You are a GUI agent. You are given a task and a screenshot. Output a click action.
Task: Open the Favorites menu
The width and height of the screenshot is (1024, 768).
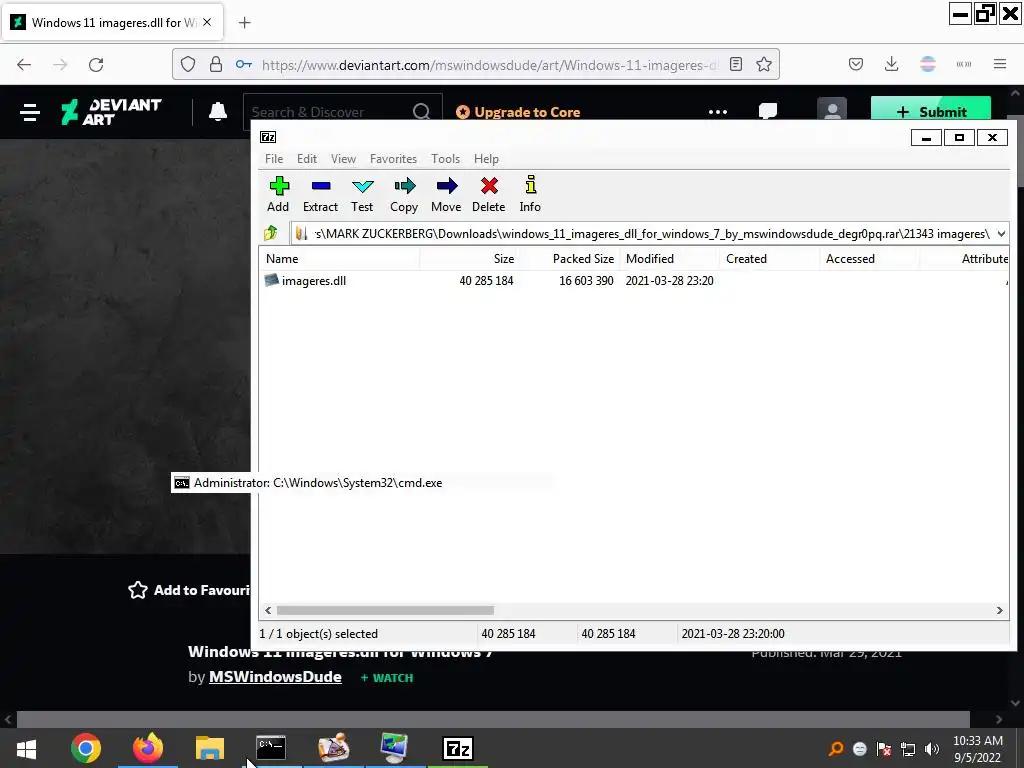(x=393, y=159)
